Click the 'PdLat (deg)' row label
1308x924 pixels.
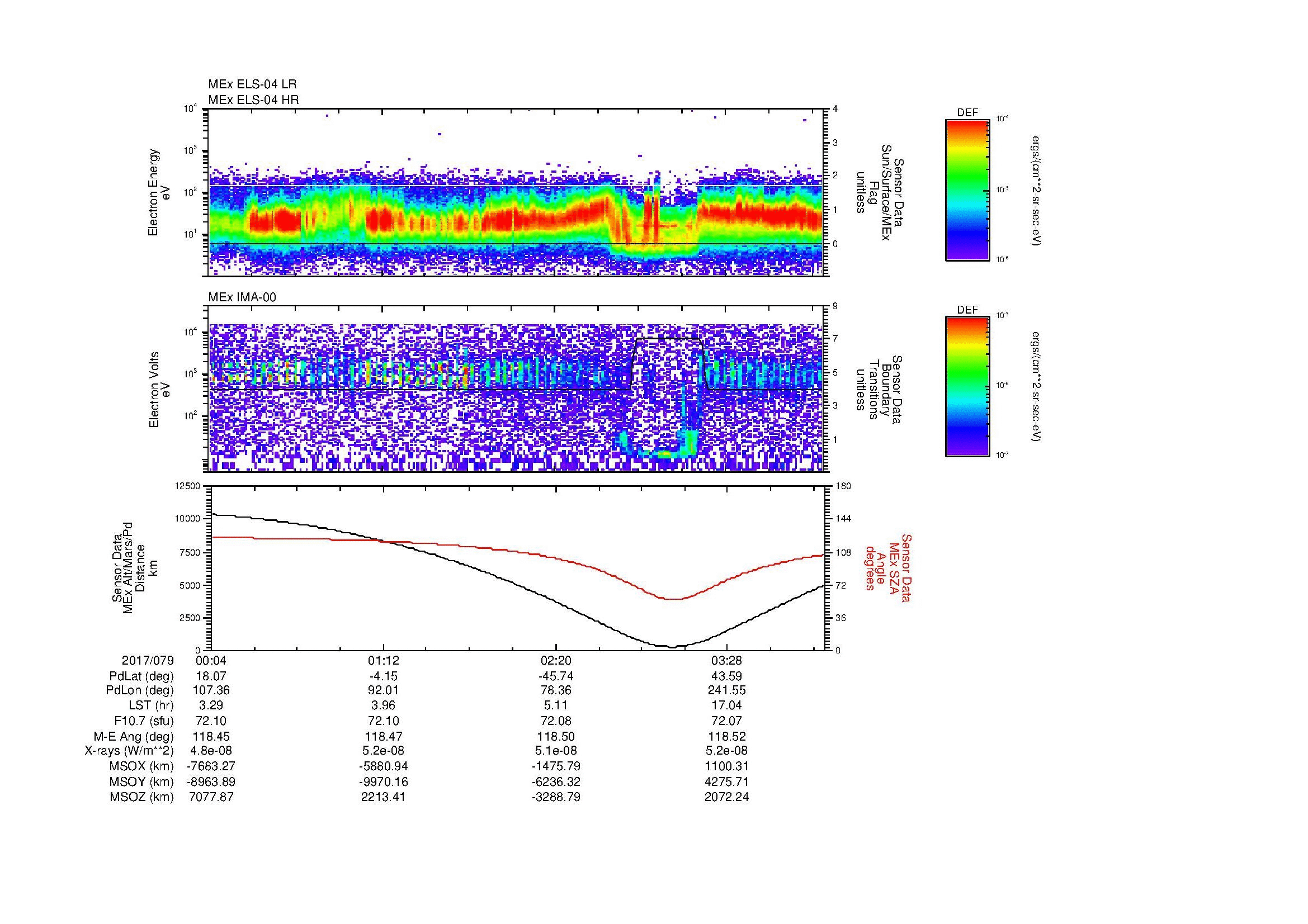[141, 676]
